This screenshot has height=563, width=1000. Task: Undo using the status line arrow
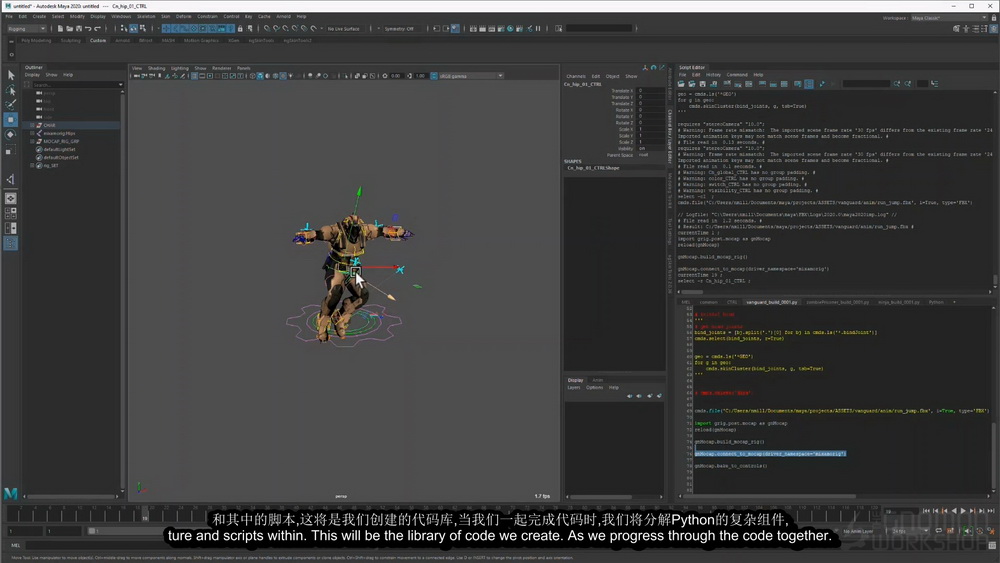[x=88, y=29]
